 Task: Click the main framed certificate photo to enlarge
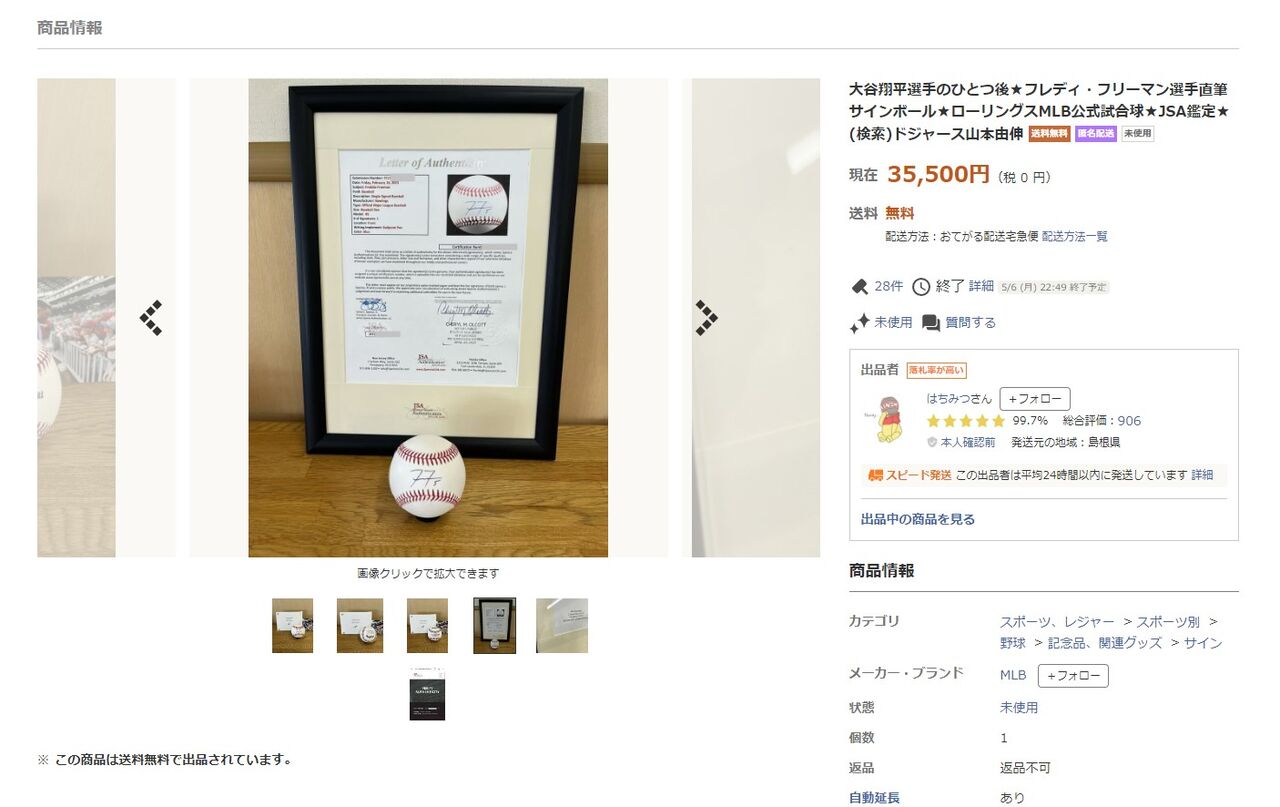click(x=428, y=318)
